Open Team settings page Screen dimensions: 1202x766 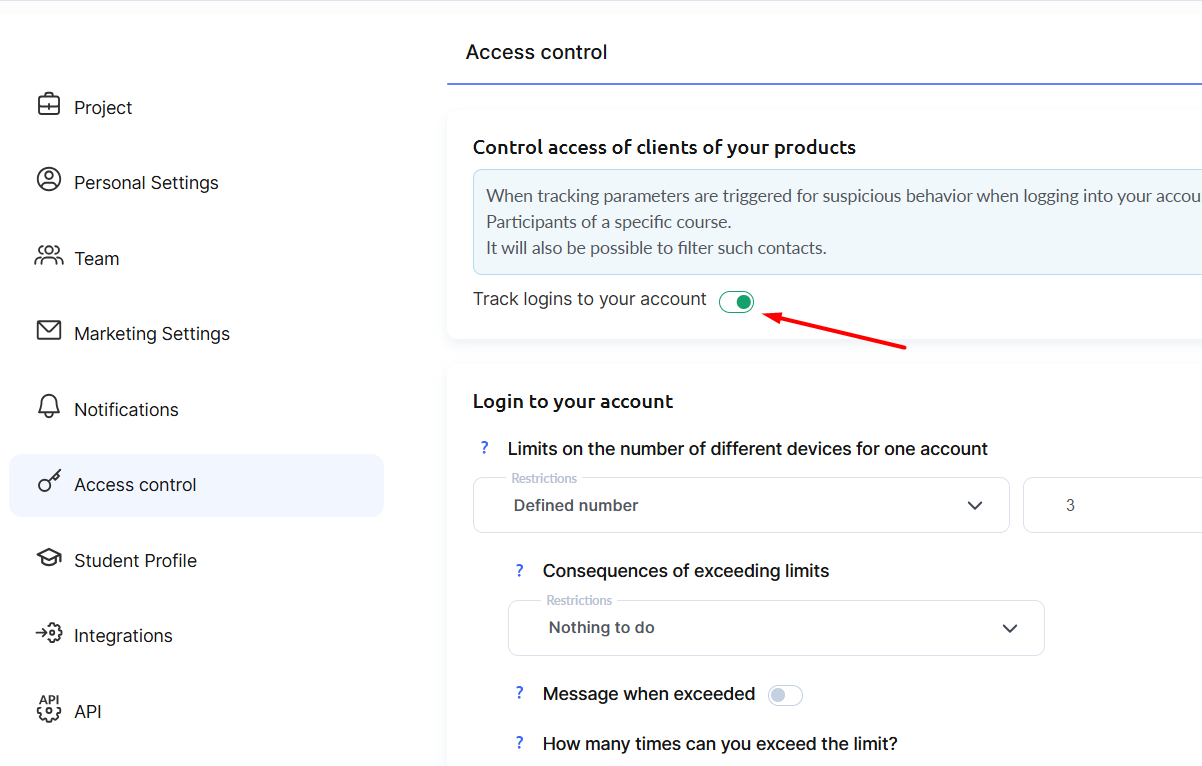pyautogui.click(x=96, y=259)
